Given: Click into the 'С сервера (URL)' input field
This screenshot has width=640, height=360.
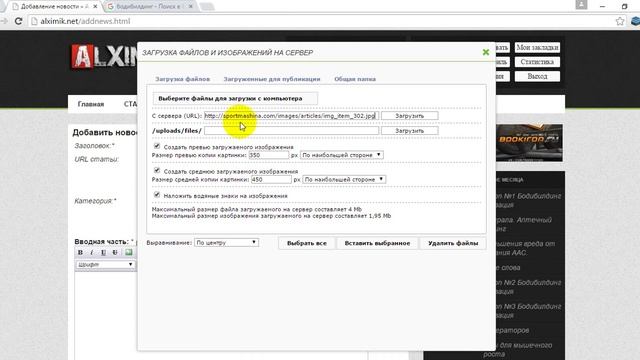Looking at the screenshot, I should (x=291, y=116).
